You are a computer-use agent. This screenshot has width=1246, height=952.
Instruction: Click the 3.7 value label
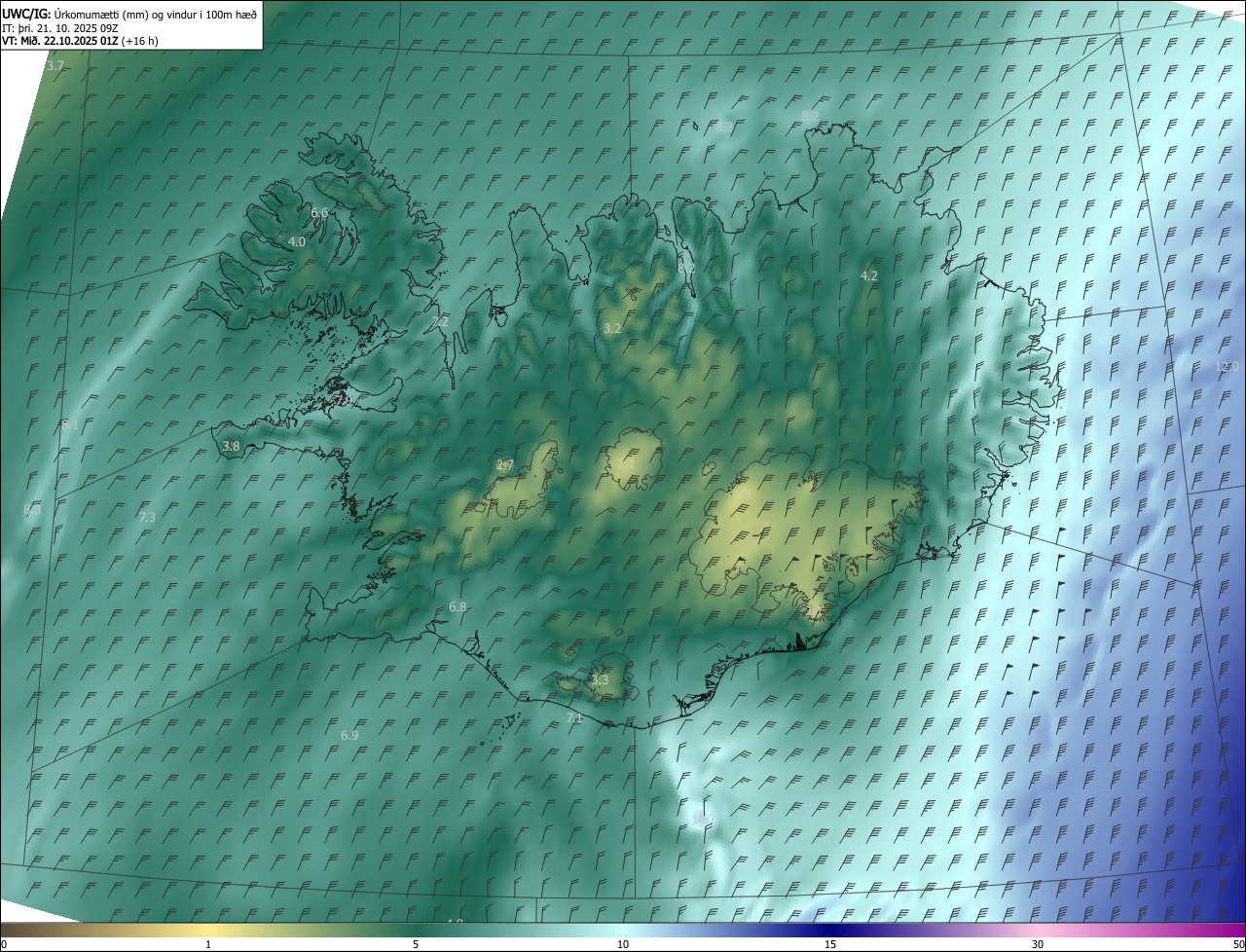(x=55, y=65)
